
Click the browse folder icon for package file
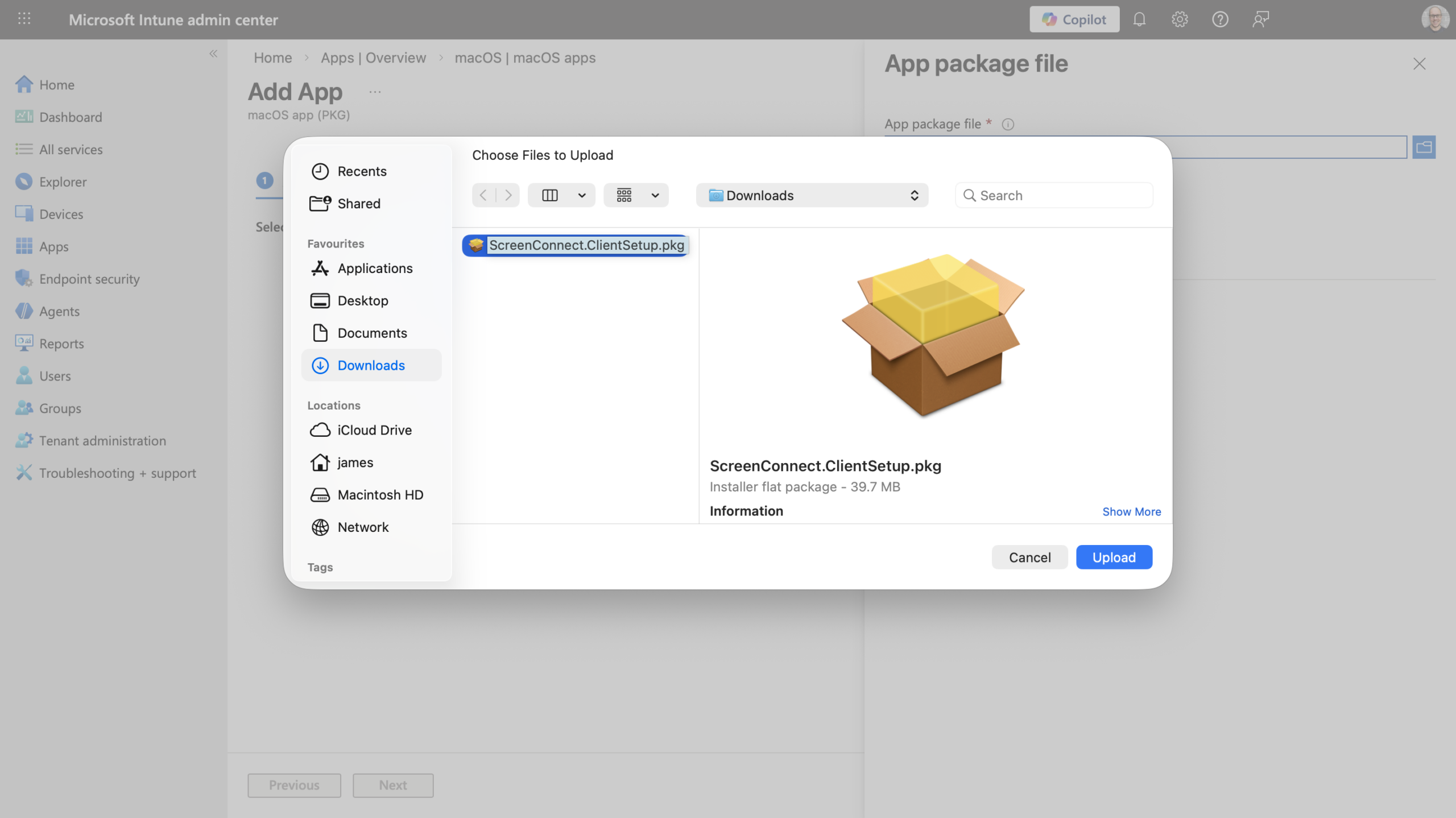tap(1424, 147)
